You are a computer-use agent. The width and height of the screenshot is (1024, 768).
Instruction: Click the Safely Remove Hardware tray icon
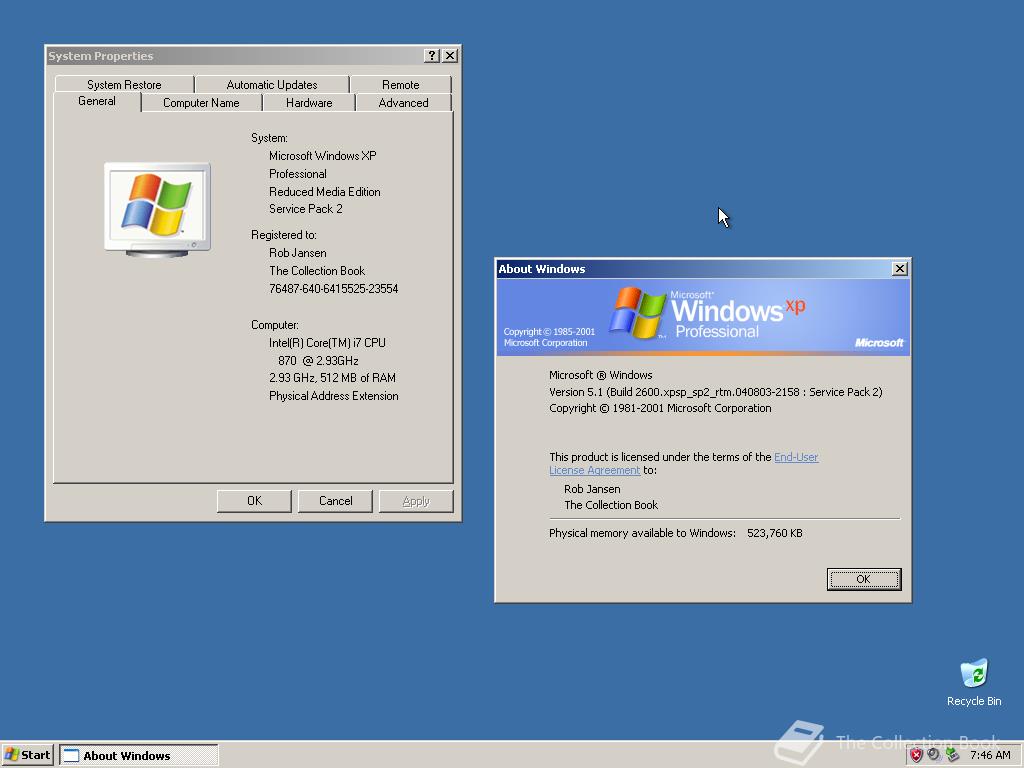click(952, 755)
